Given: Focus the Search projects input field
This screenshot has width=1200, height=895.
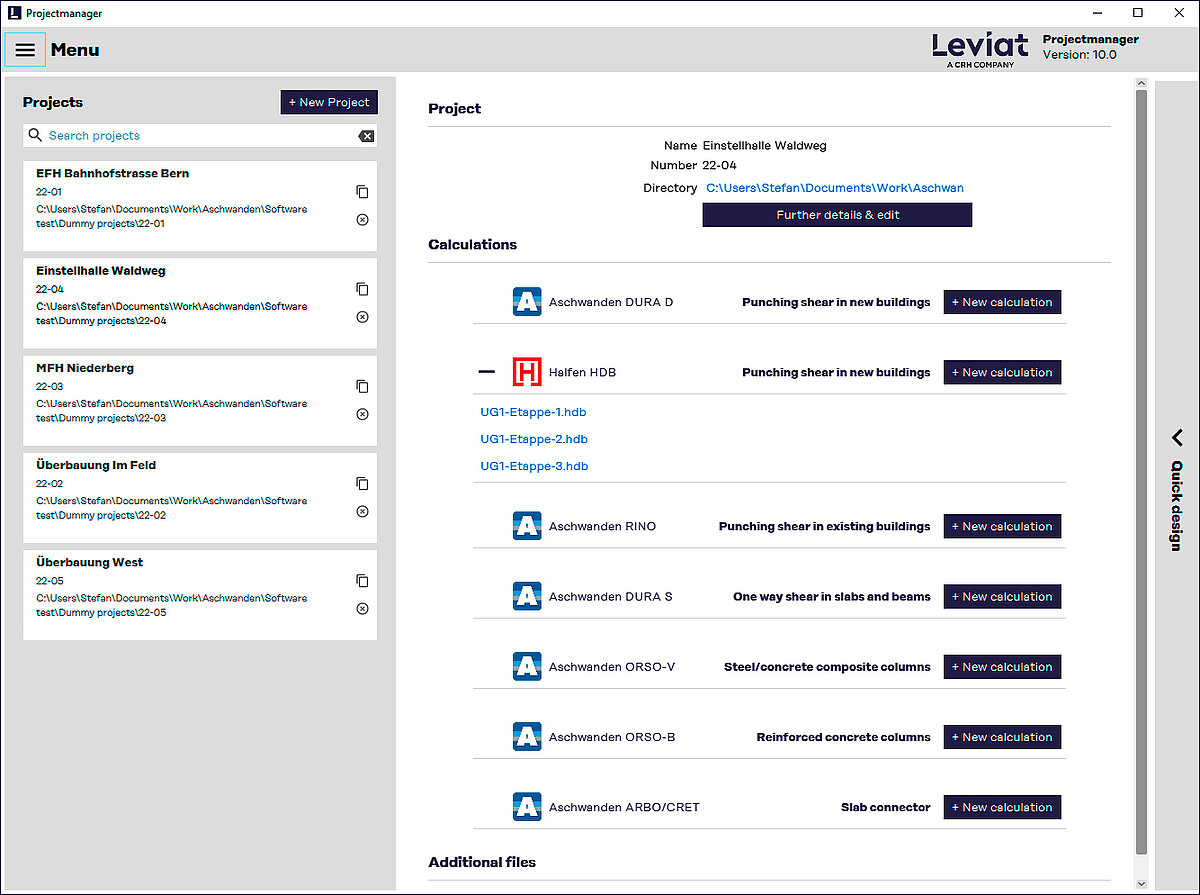Looking at the screenshot, I should [200, 136].
